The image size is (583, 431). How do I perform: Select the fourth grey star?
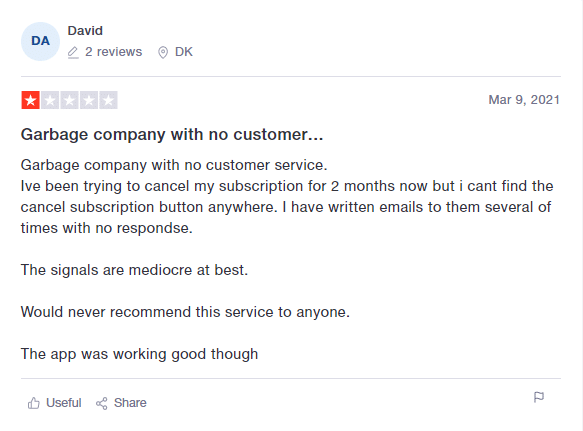(88, 100)
